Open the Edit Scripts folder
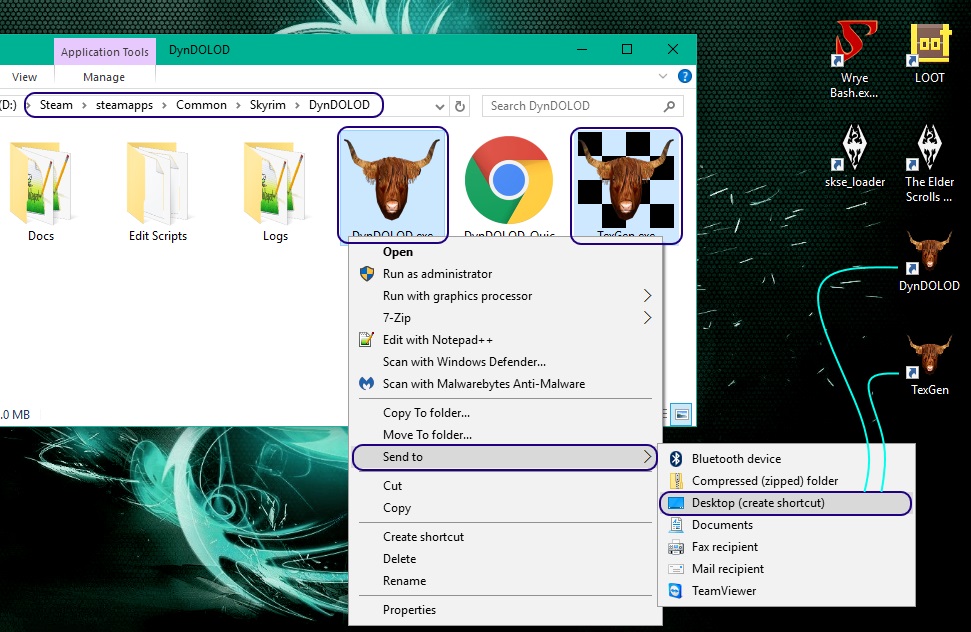Image resolution: width=971 pixels, height=632 pixels. [x=158, y=192]
